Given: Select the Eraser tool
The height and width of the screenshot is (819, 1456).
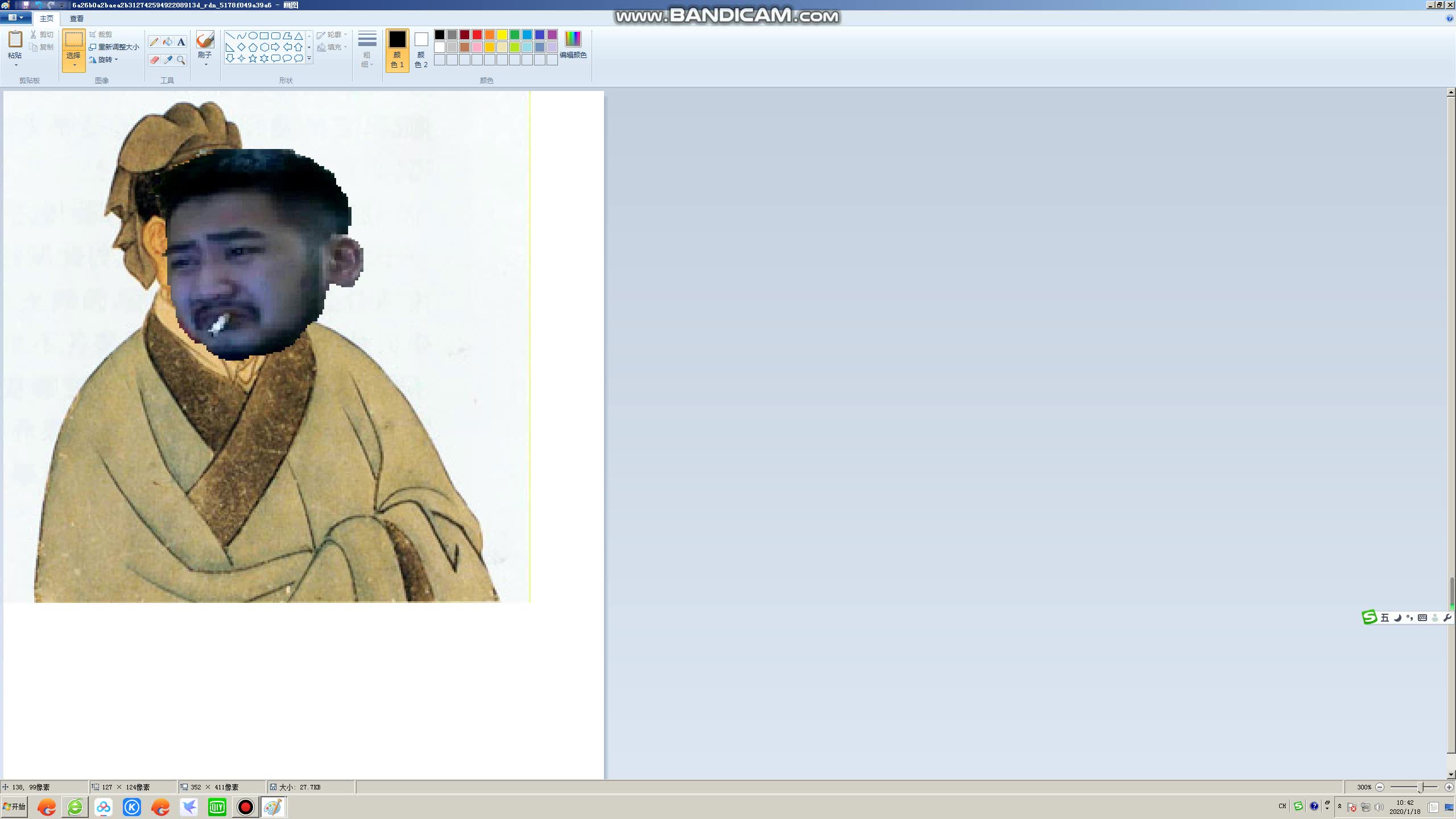Looking at the screenshot, I should [154, 60].
